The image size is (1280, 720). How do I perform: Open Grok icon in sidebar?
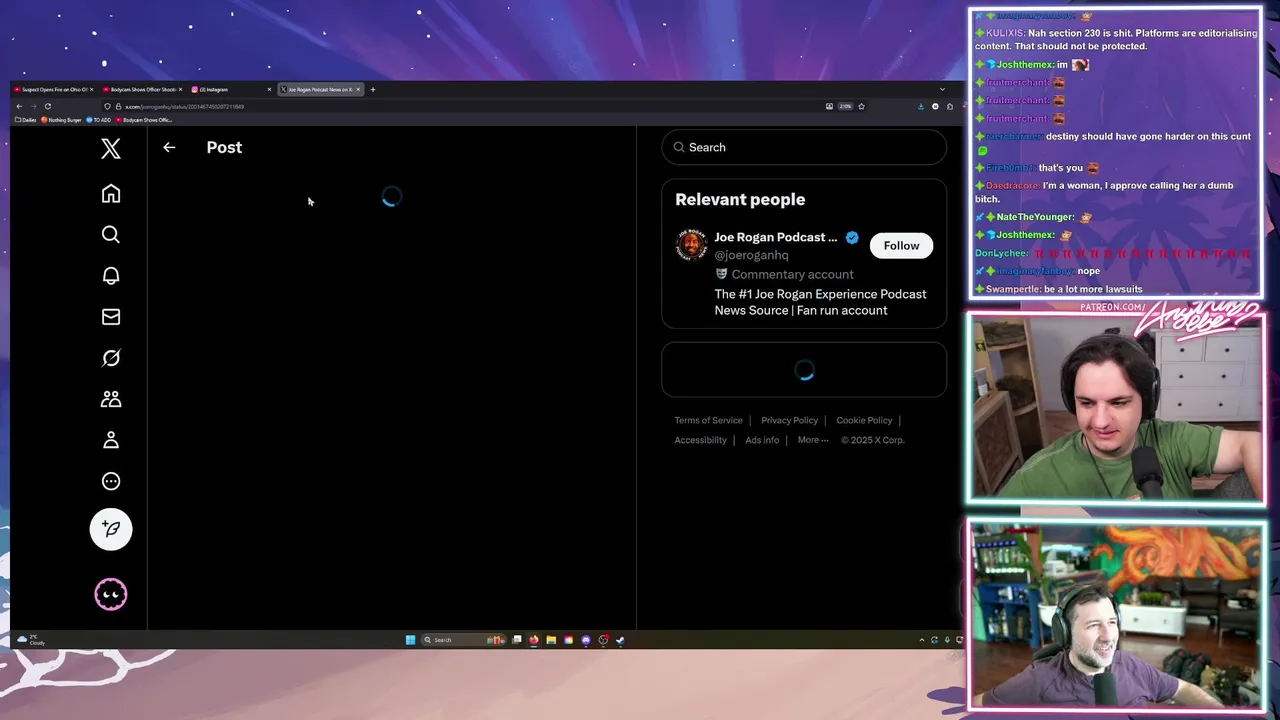coord(111,358)
